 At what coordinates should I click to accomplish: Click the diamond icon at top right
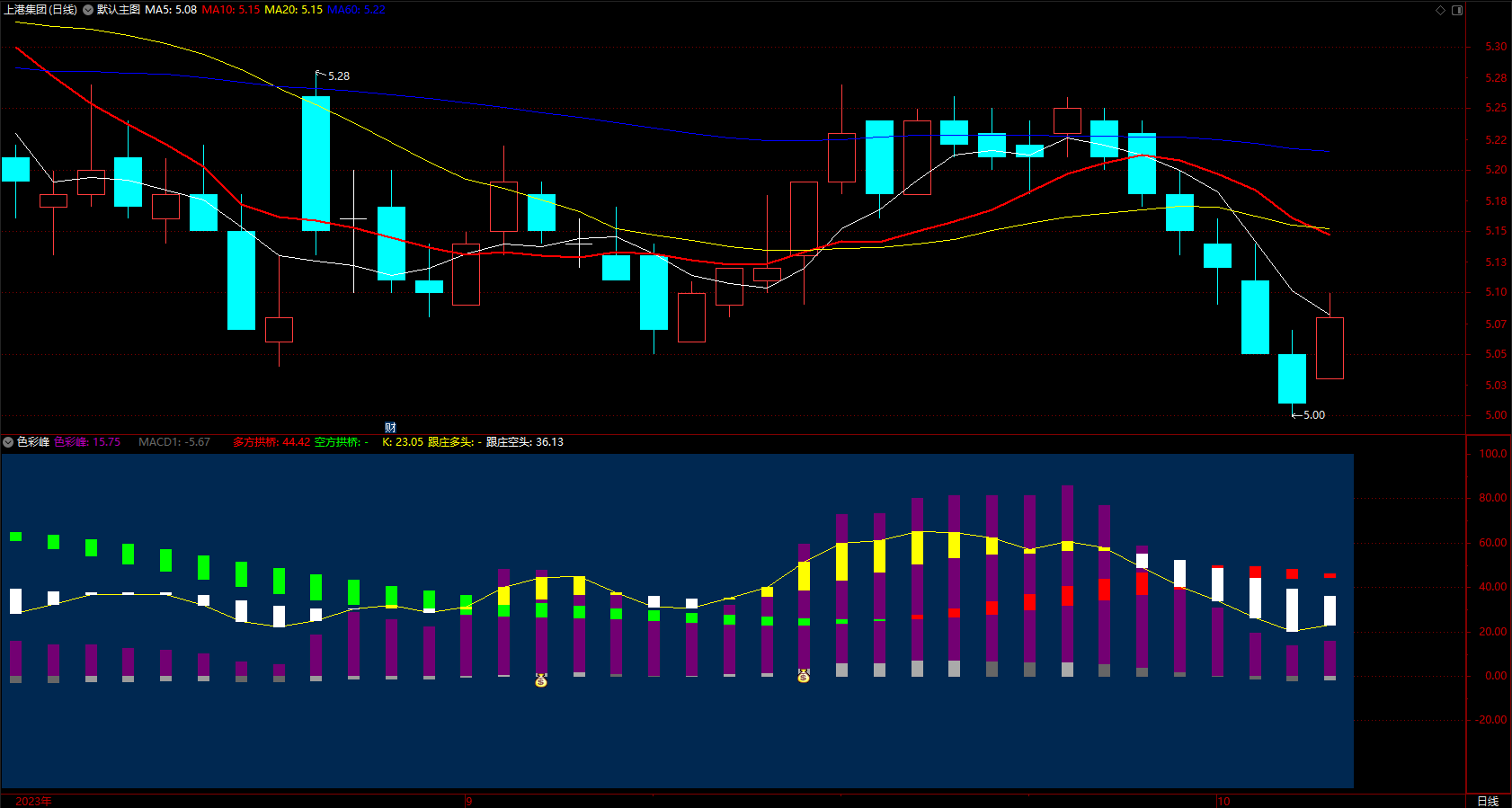pos(1440,10)
